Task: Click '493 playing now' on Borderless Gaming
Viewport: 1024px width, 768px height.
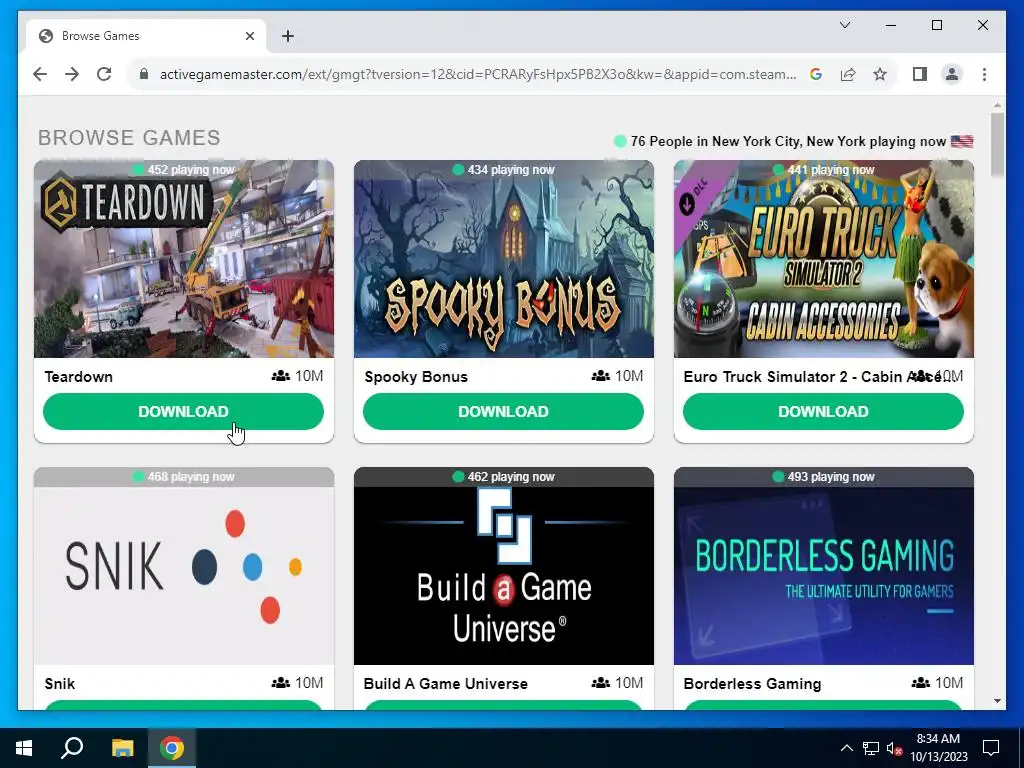Action: tap(831, 477)
